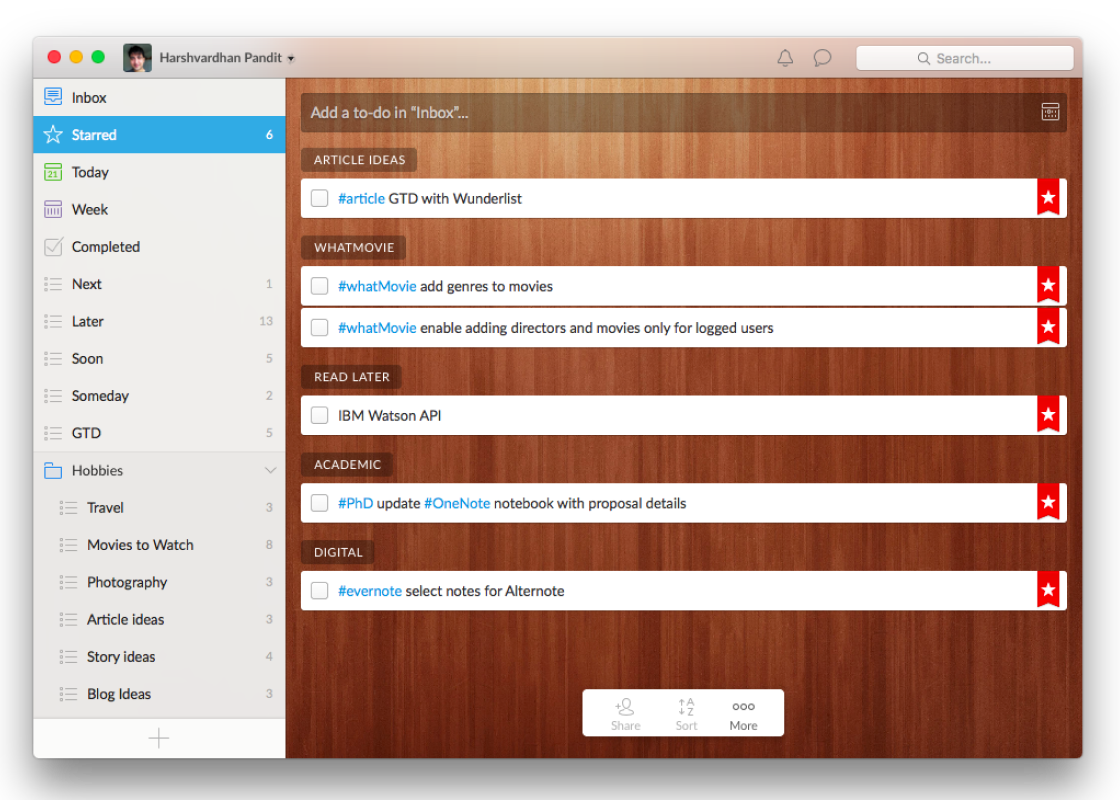Check off enable adding directors task
Image resolution: width=1120 pixels, height=800 pixels.
(x=319, y=327)
